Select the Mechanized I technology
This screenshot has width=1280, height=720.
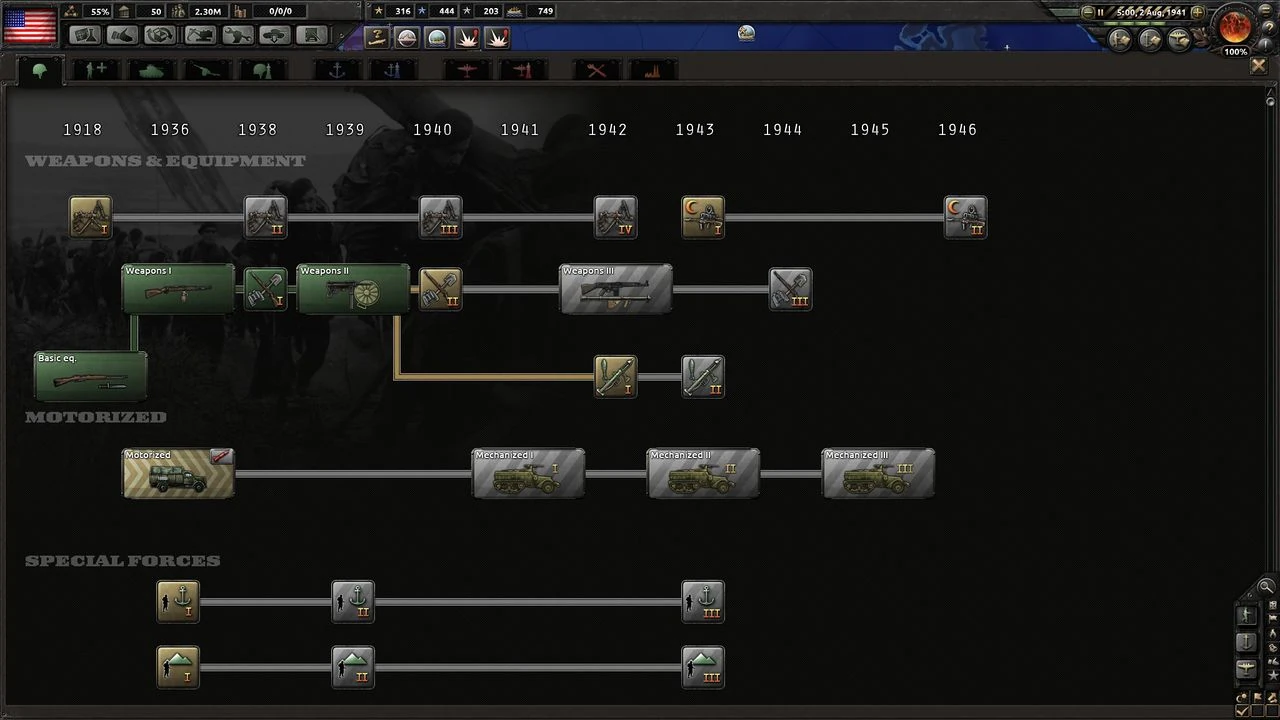pos(528,473)
